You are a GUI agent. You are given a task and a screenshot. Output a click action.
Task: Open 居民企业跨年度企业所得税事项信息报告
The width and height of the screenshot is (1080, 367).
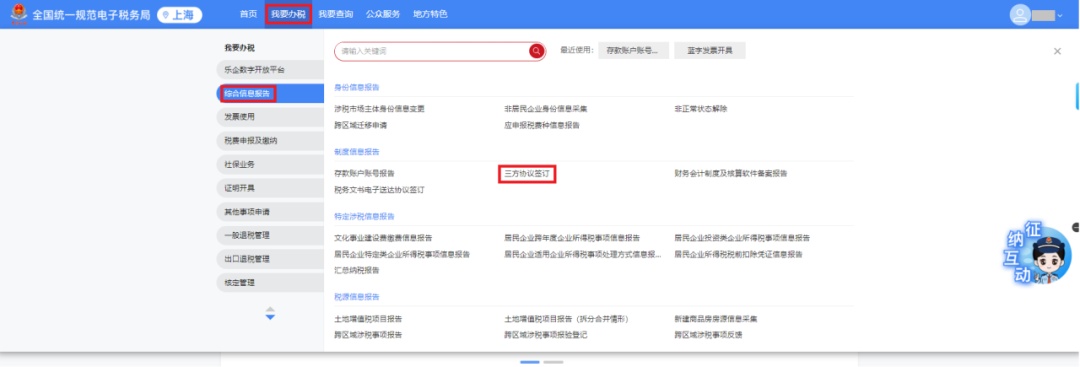(572, 238)
